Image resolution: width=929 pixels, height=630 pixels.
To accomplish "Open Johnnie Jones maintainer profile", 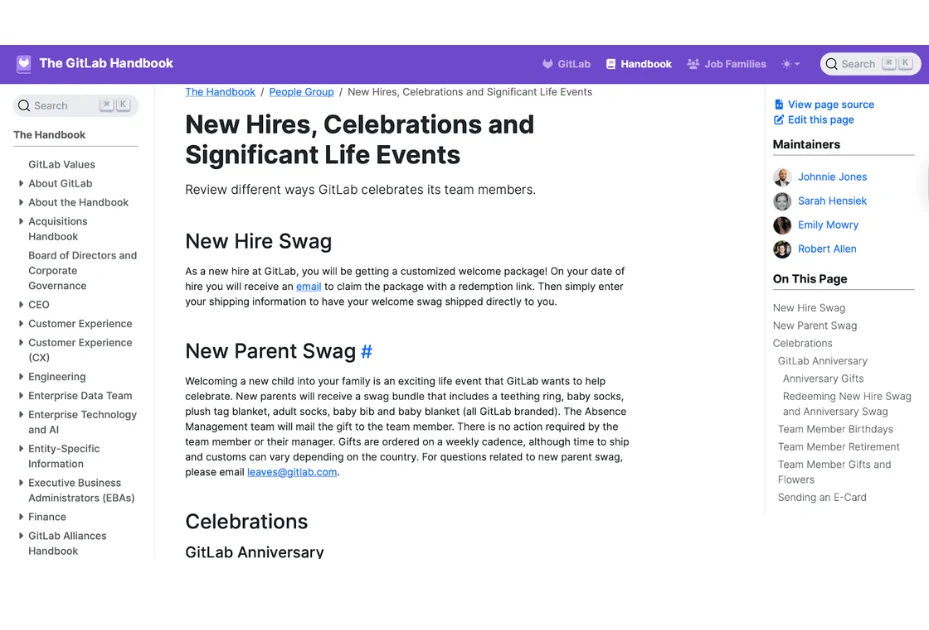I will coord(832,177).
